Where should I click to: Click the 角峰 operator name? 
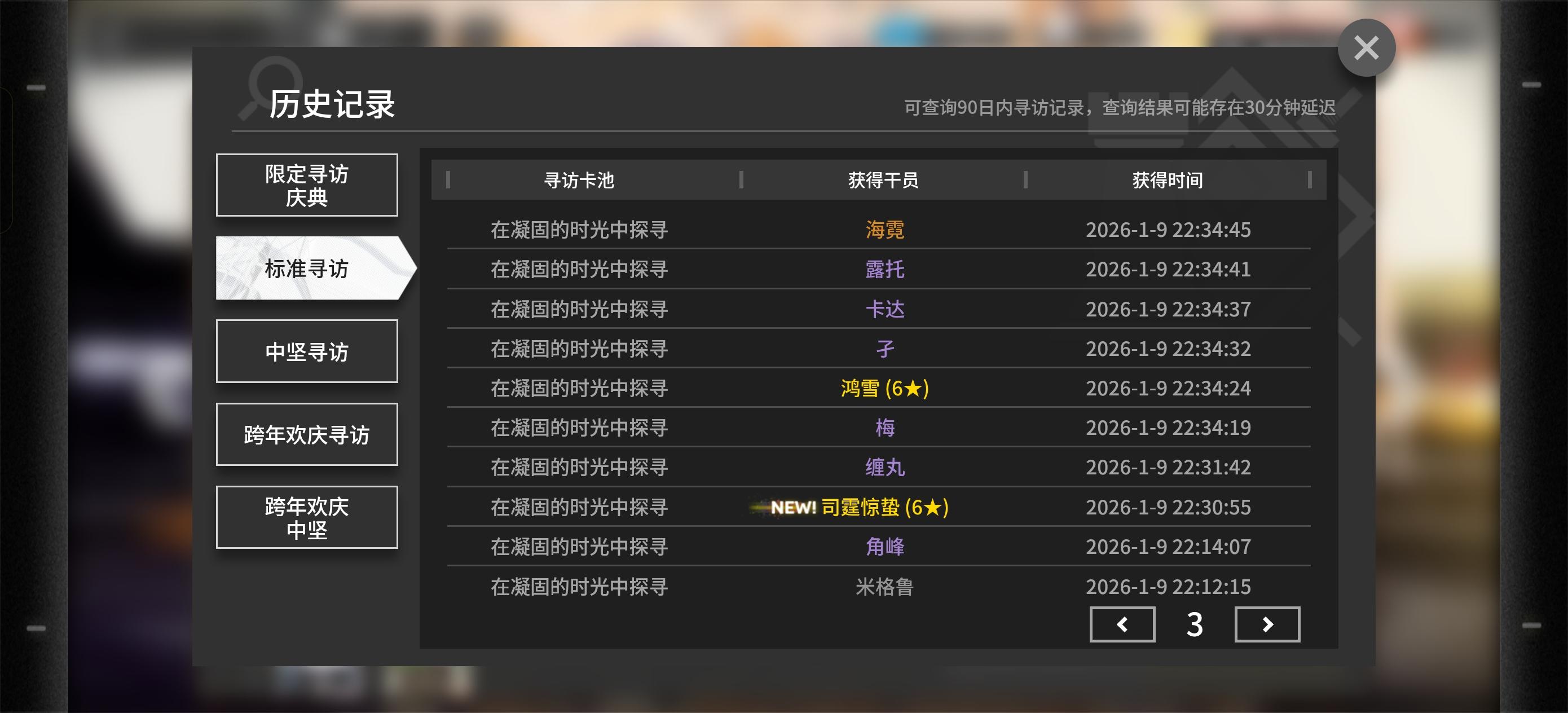point(884,547)
